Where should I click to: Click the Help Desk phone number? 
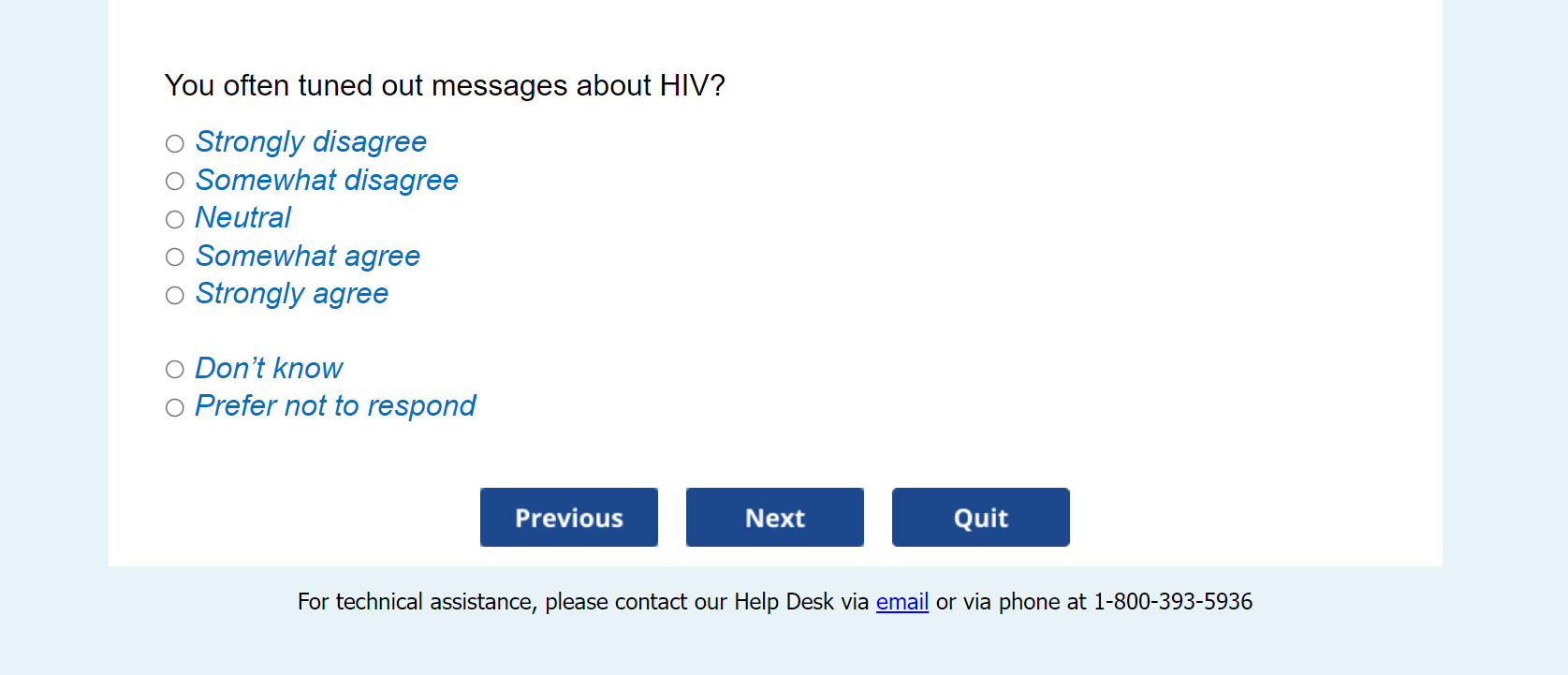pyautogui.click(x=1173, y=602)
